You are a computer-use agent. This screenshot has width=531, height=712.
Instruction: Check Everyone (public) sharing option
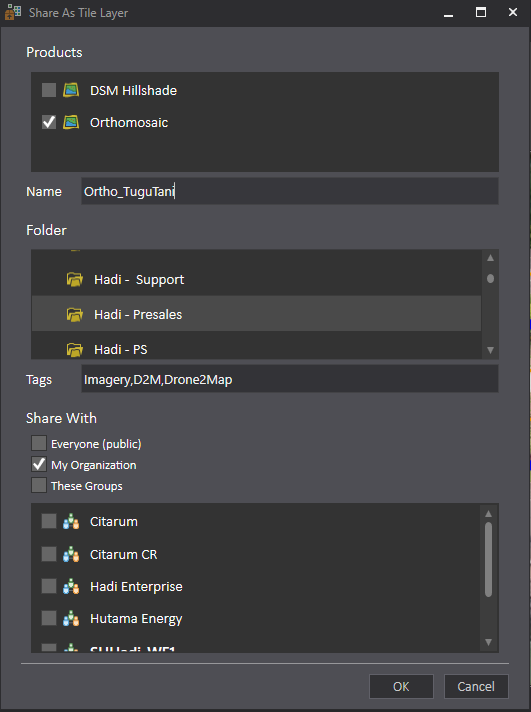point(39,443)
